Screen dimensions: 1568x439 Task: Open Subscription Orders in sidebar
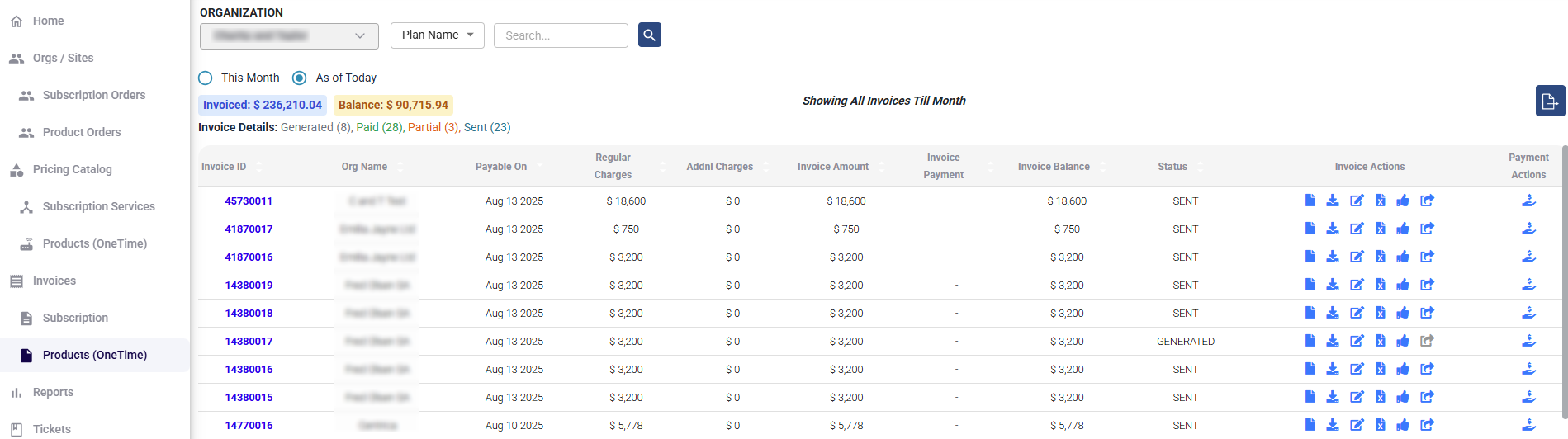pos(93,95)
